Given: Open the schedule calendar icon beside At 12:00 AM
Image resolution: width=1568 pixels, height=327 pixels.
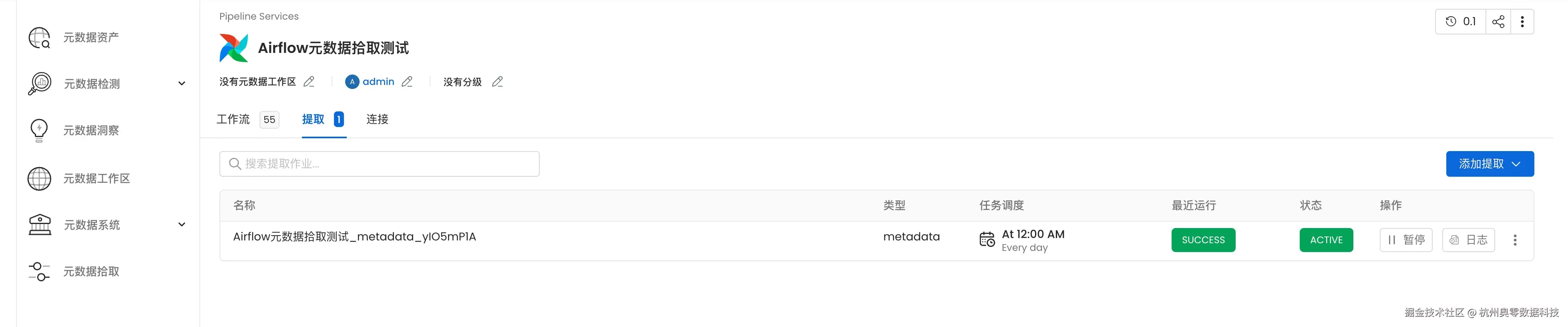Looking at the screenshot, I should tap(987, 240).
